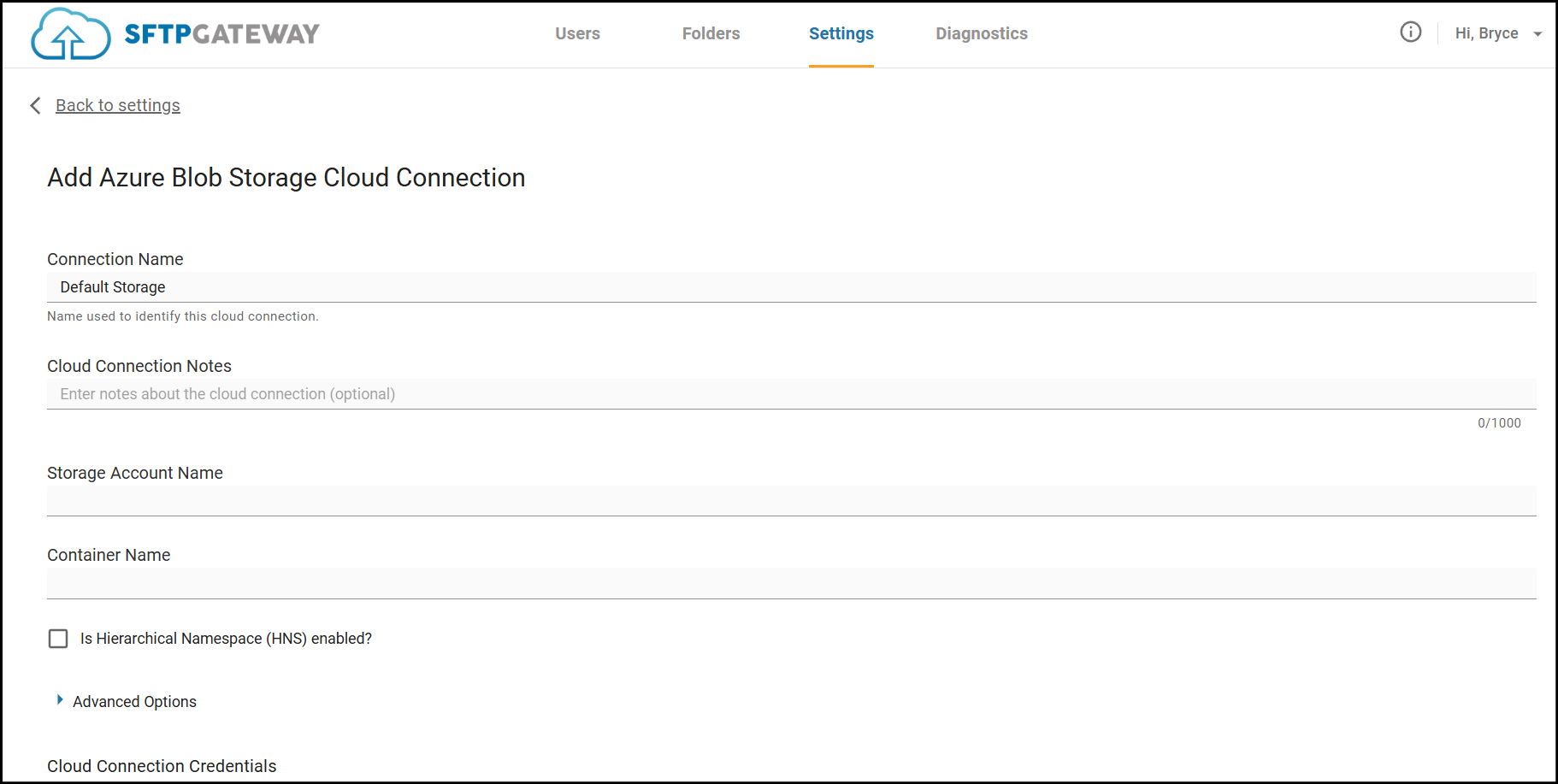
Task: Go to the Diagnostics tab
Action: (981, 33)
